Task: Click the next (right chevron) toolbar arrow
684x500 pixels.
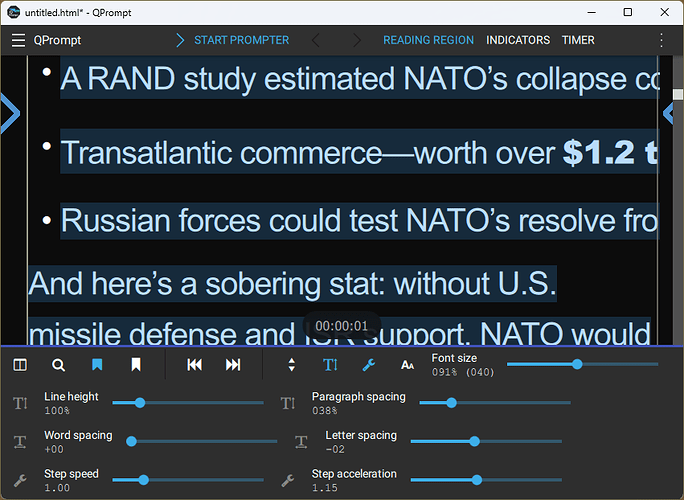Action: pos(357,40)
